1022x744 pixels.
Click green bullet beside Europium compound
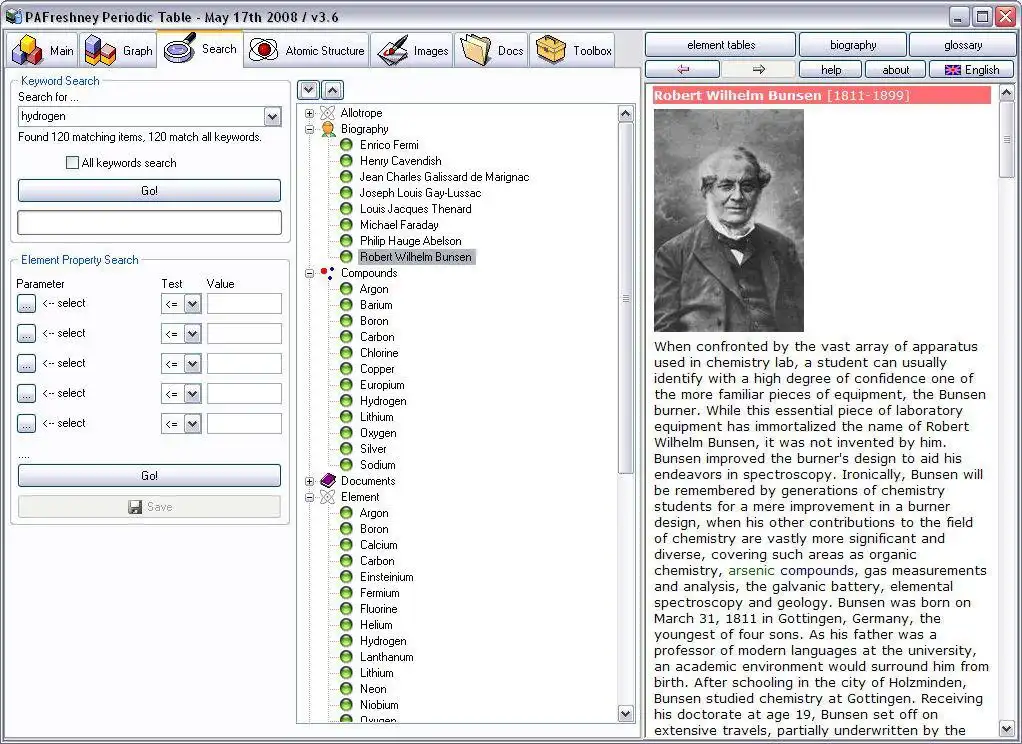346,385
